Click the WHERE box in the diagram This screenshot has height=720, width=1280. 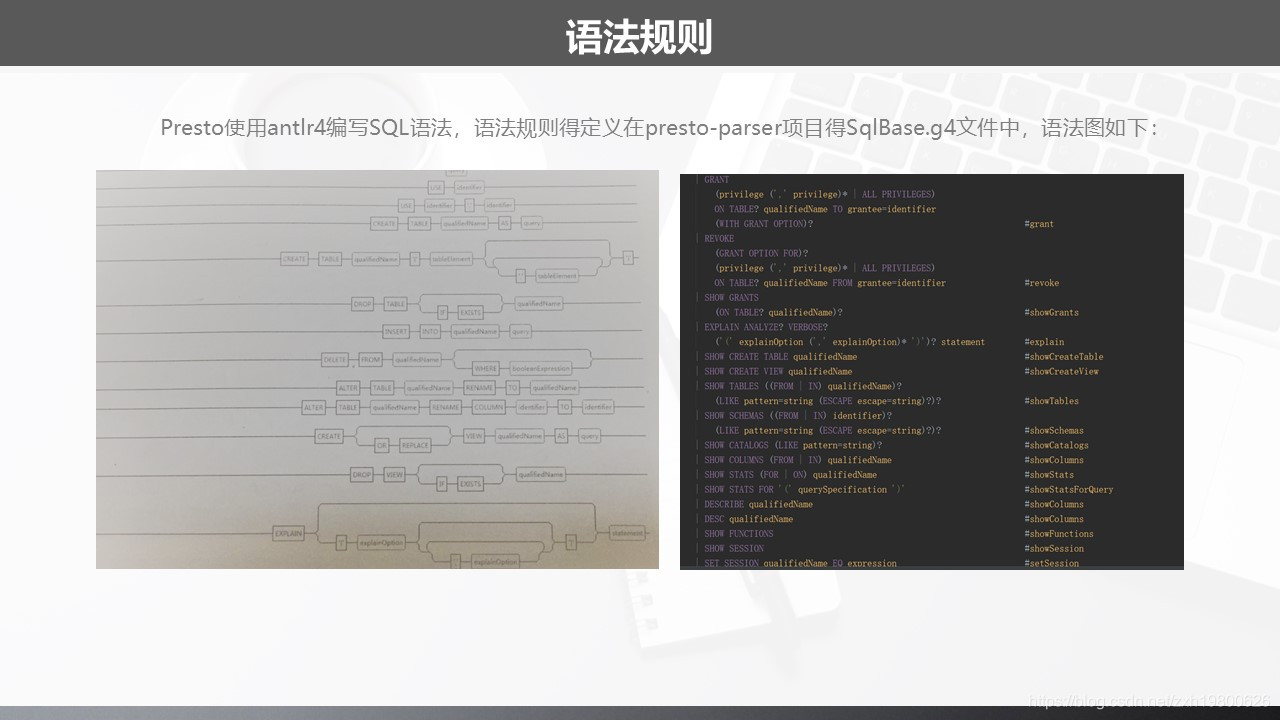pyautogui.click(x=485, y=368)
